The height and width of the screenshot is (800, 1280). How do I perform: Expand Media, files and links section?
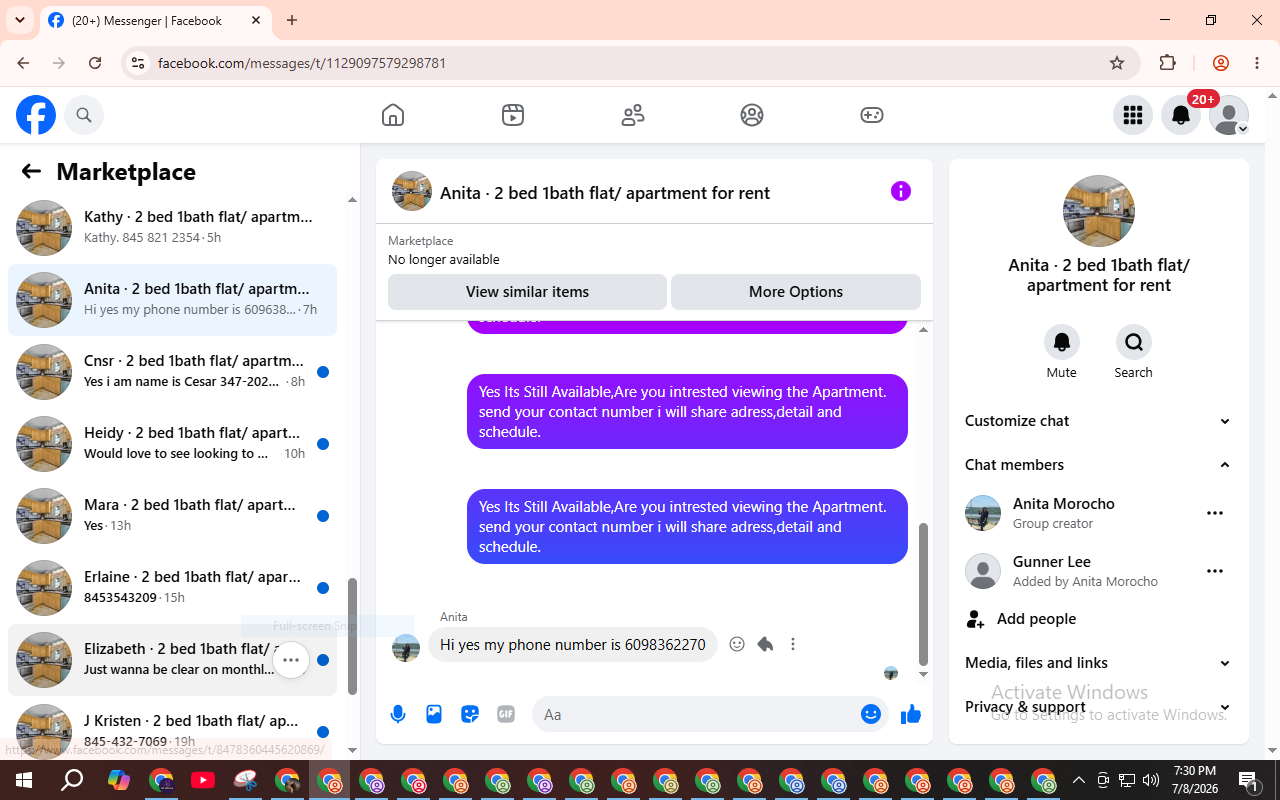1099,663
